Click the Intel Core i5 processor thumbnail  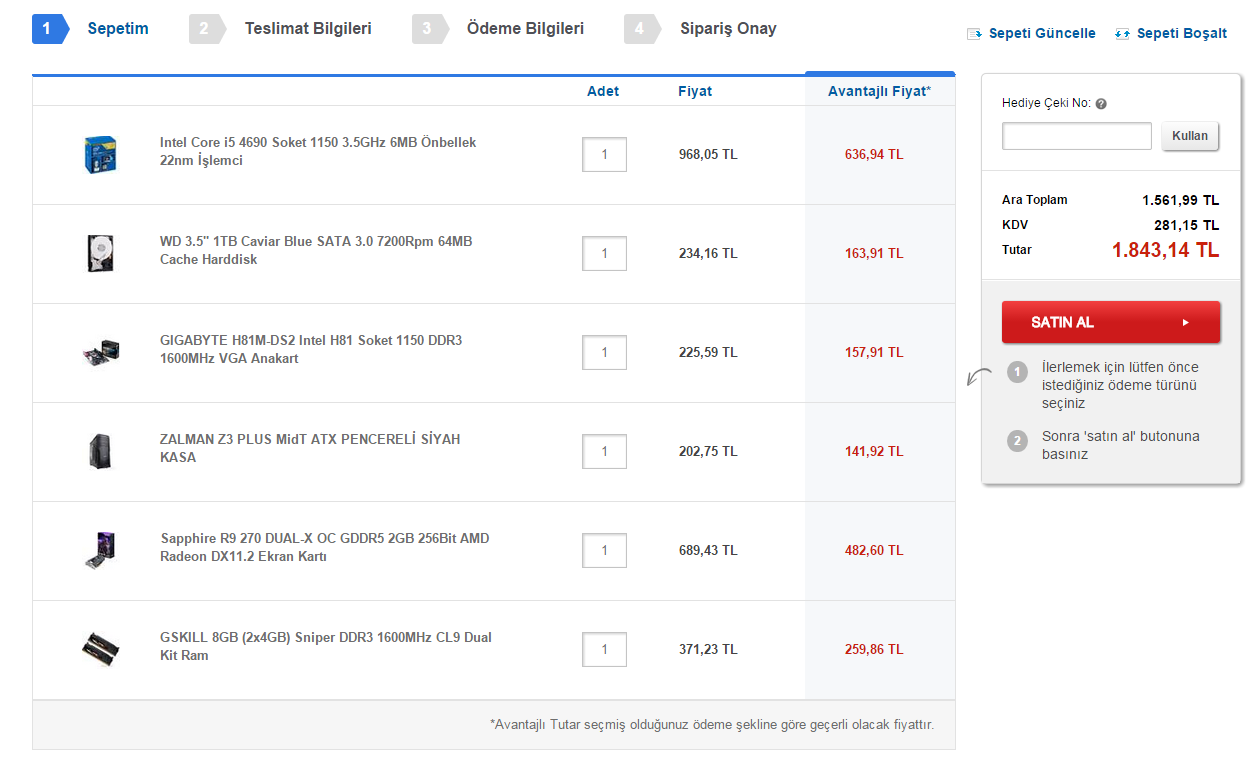101,154
